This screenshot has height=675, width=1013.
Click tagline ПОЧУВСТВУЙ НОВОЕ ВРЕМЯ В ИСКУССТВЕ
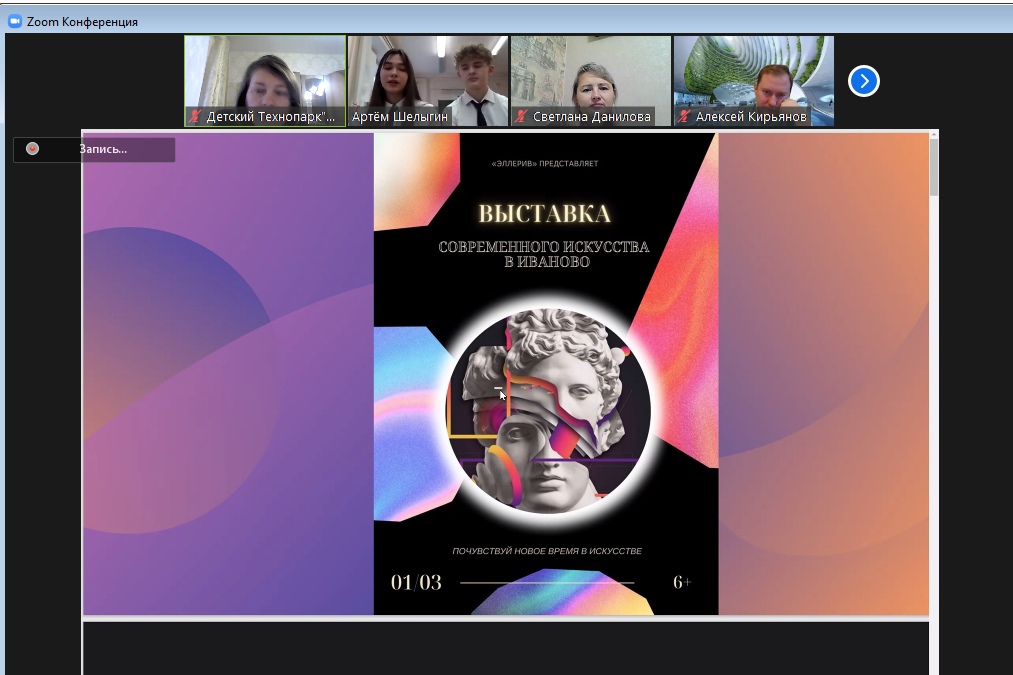[x=546, y=551]
